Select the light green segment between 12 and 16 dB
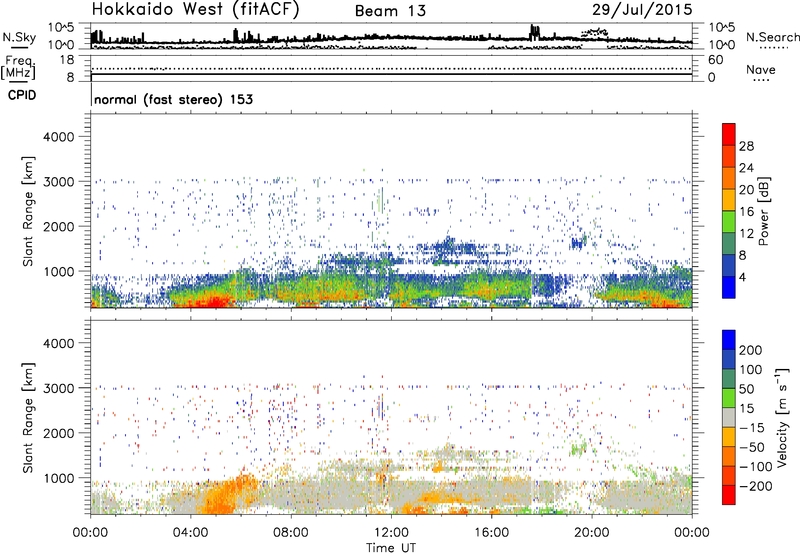The width and height of the screenshot is (800, 554). (729, 222)
